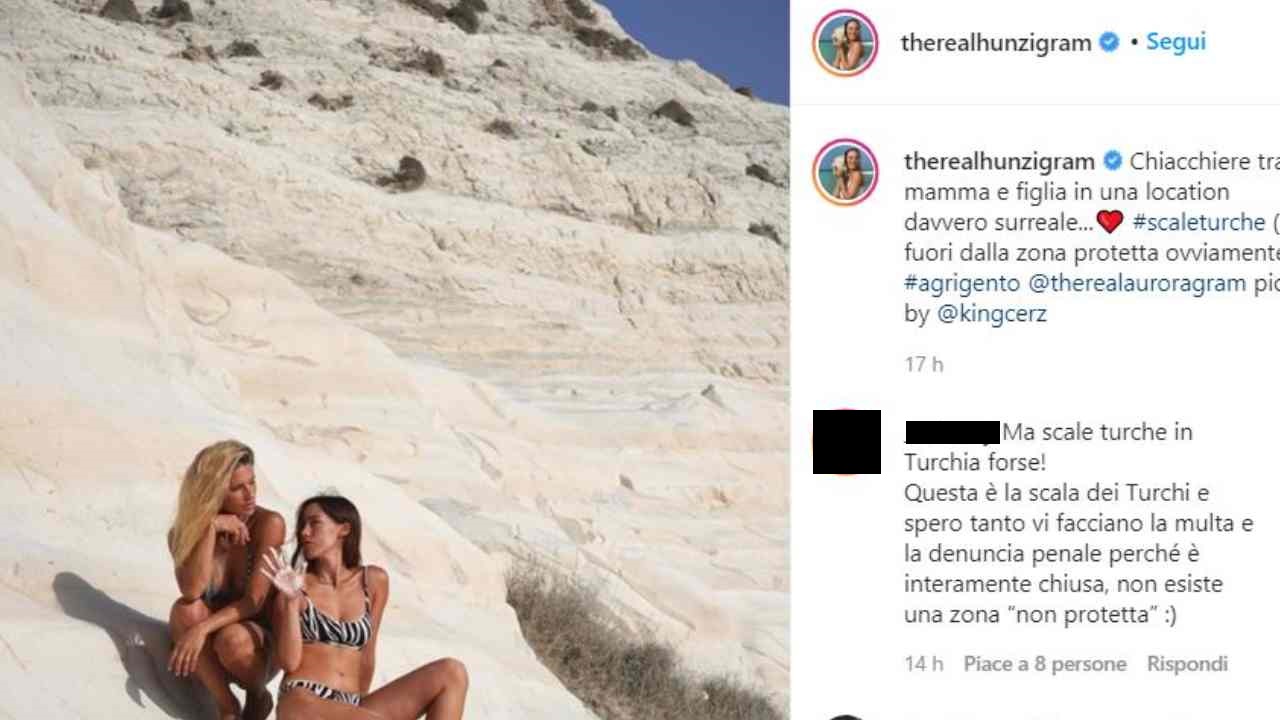The width and height of the screenshot is (1280, 720).
Task: Click the red heart emoji in the caption
Action: (x=1110, y=222)
